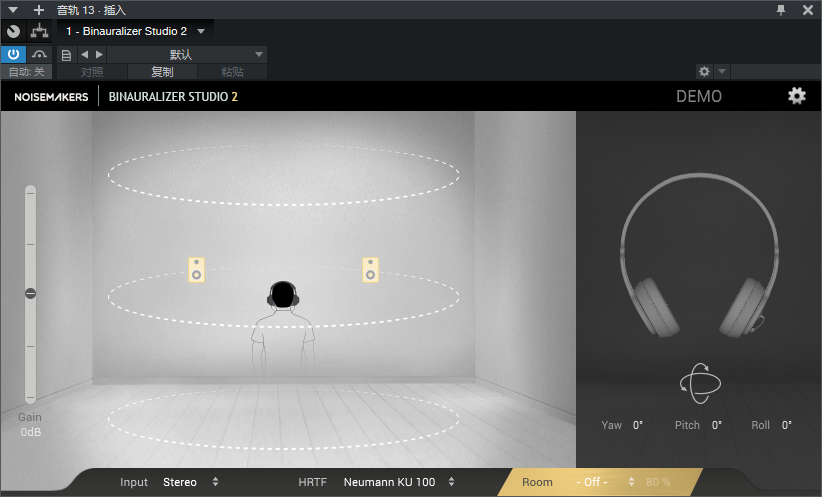Click the '复制' copy button
Viewport: 822px width, 497px height.
[162, 72]
